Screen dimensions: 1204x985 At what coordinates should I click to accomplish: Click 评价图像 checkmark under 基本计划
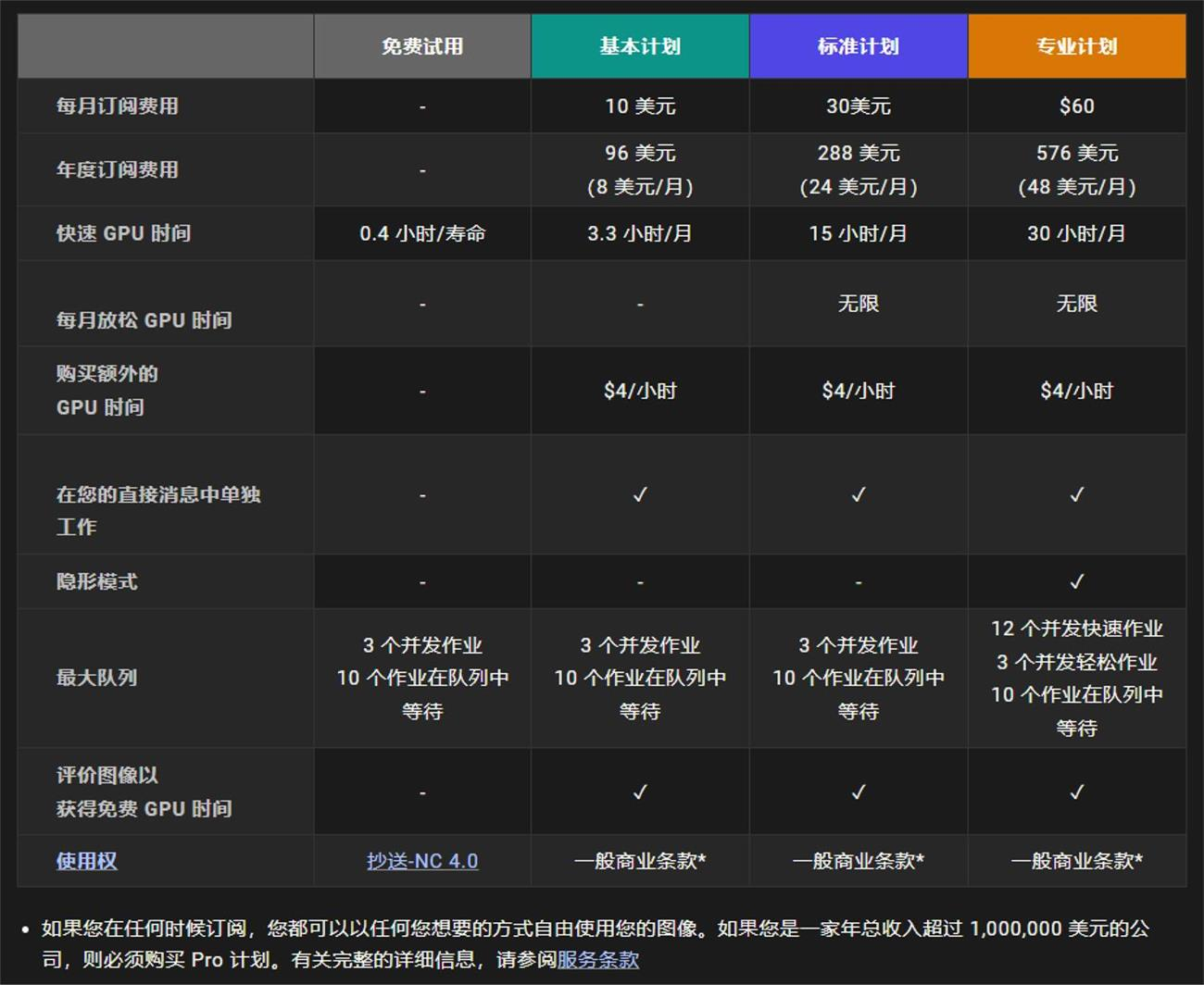pos(640,792)
